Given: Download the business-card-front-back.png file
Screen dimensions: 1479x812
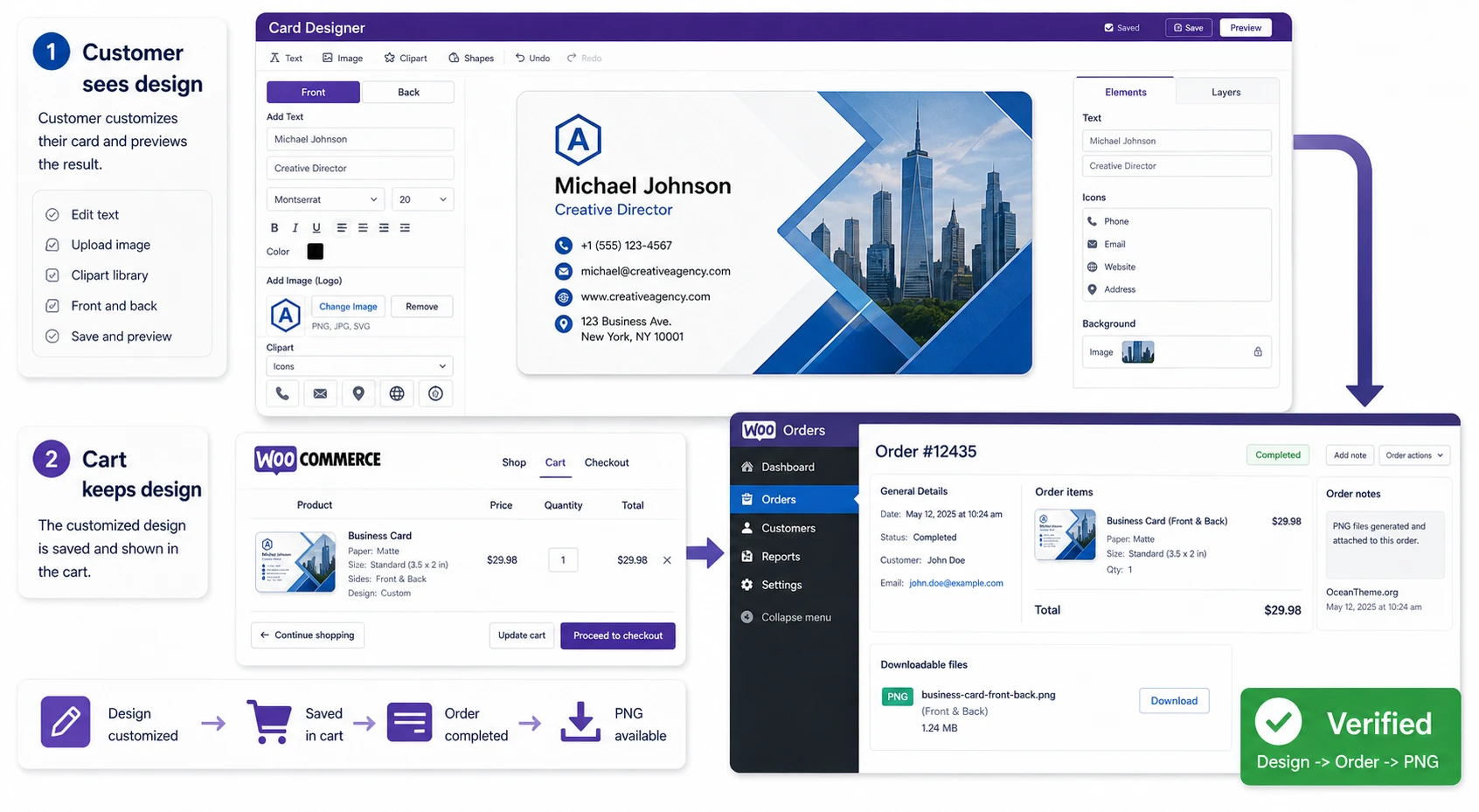Looking at the screenshot, I should coord(1174,701).
